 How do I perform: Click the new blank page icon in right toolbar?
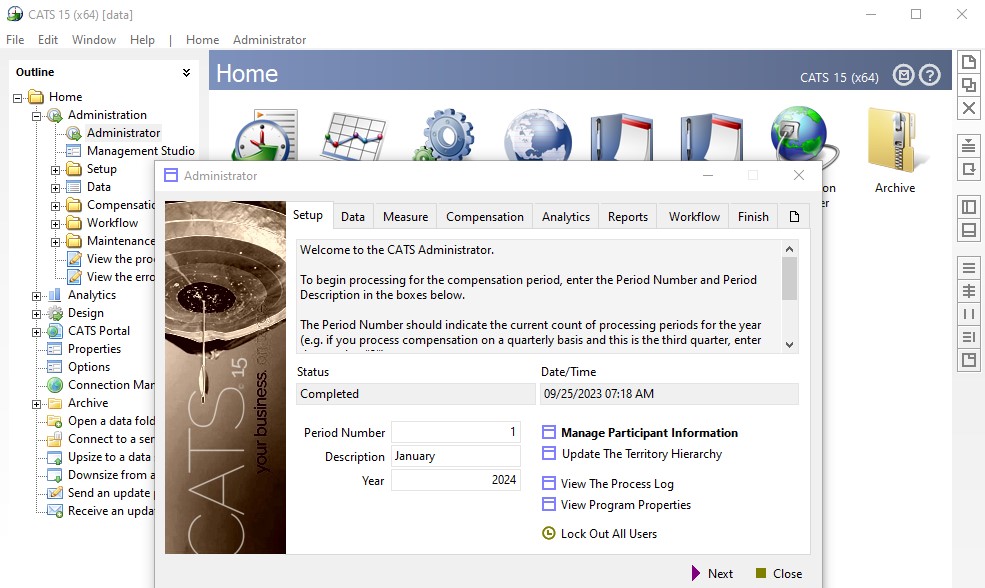tap(969, 62)
